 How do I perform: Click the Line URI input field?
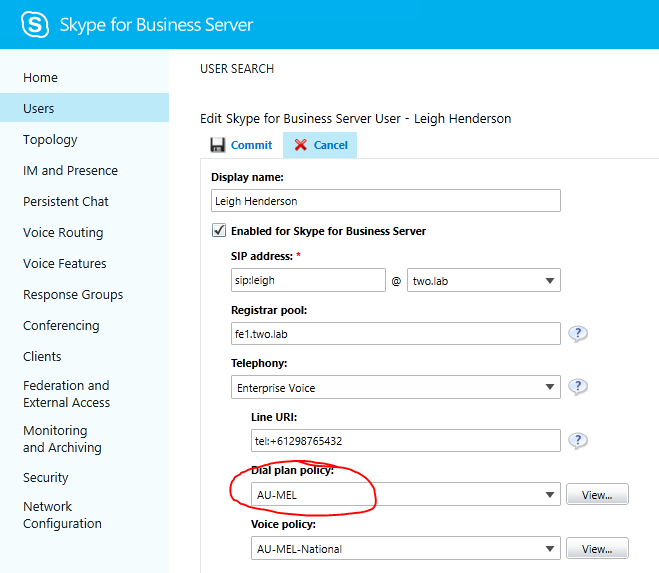pos(405,441)
